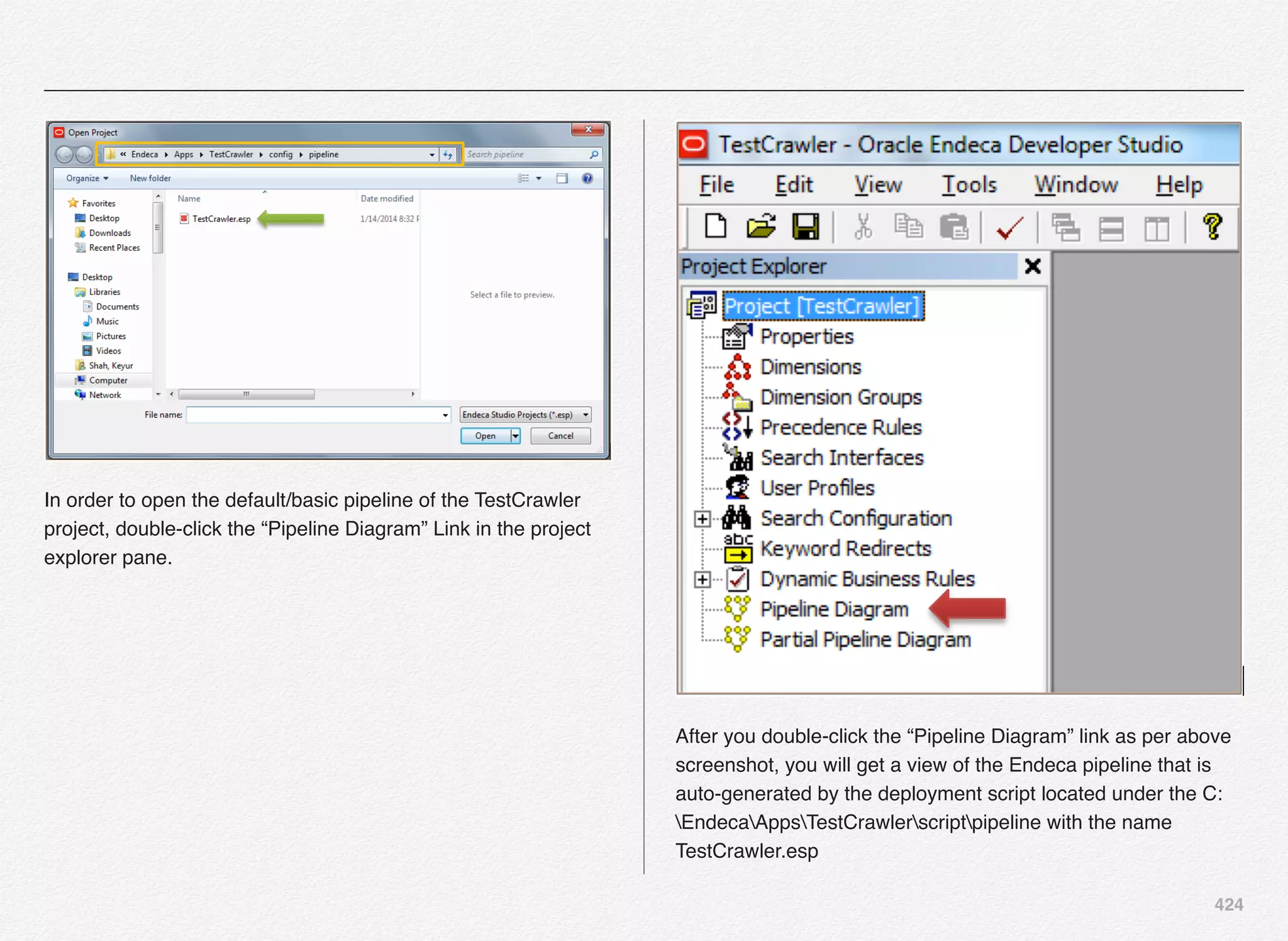
Task: Click the yellow question mark help icon
Action: coord(1213,226)
